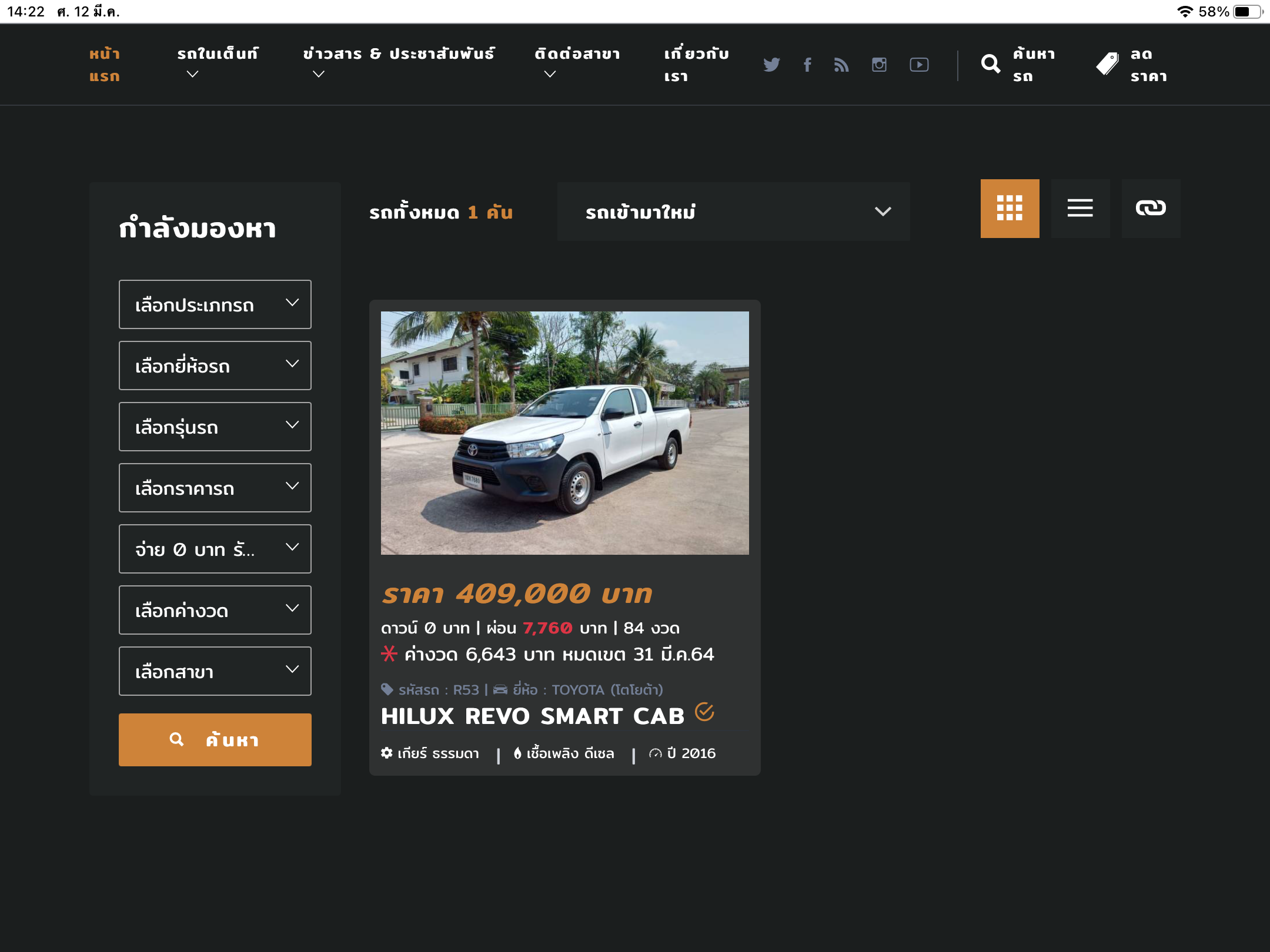Click the orange verified checkmark badge
1270x952 pixels.
pos(704,712)
